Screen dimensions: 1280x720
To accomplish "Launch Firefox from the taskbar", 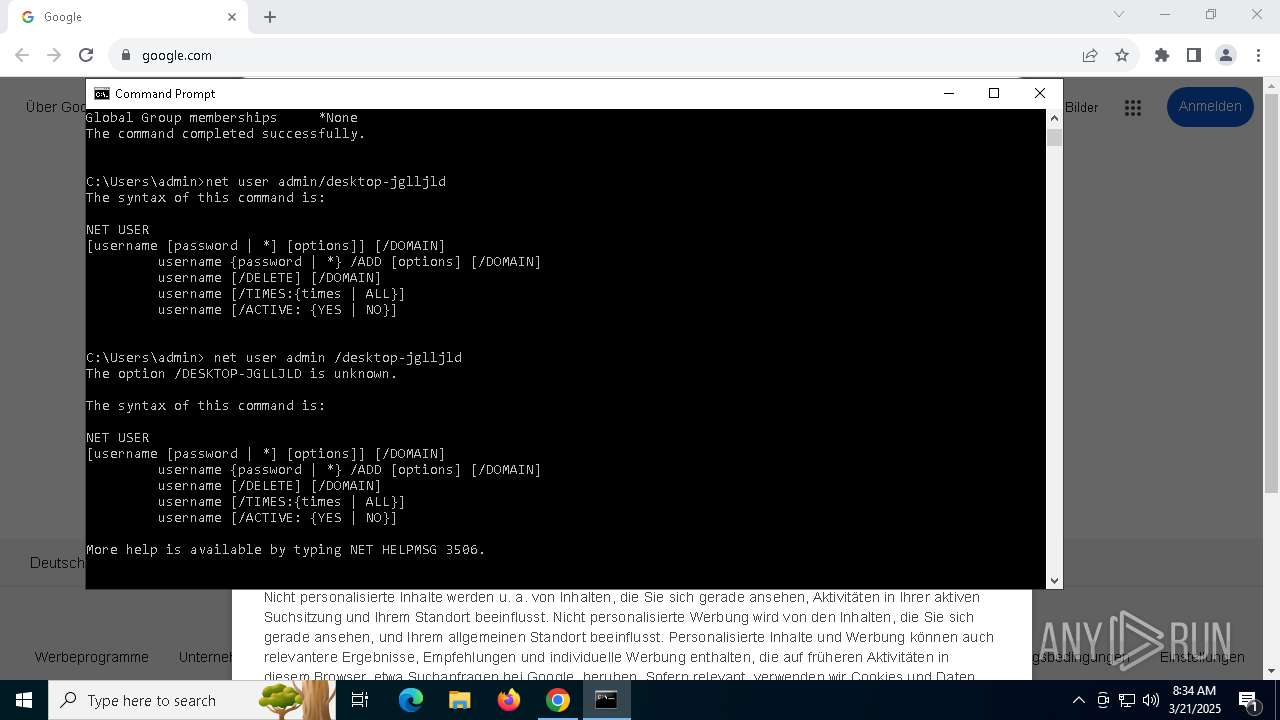I will (x=509, y=700).
